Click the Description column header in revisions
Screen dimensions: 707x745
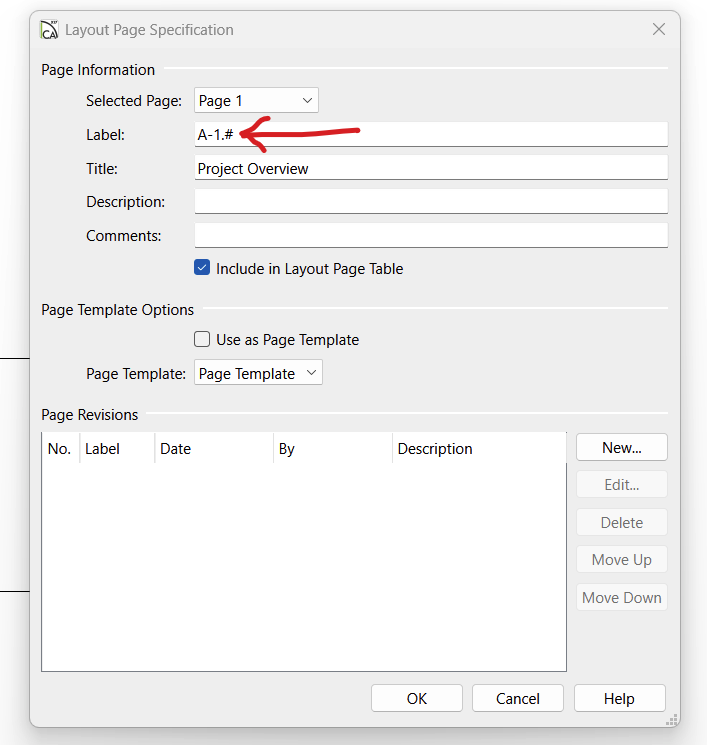click(x=479, y=448)
